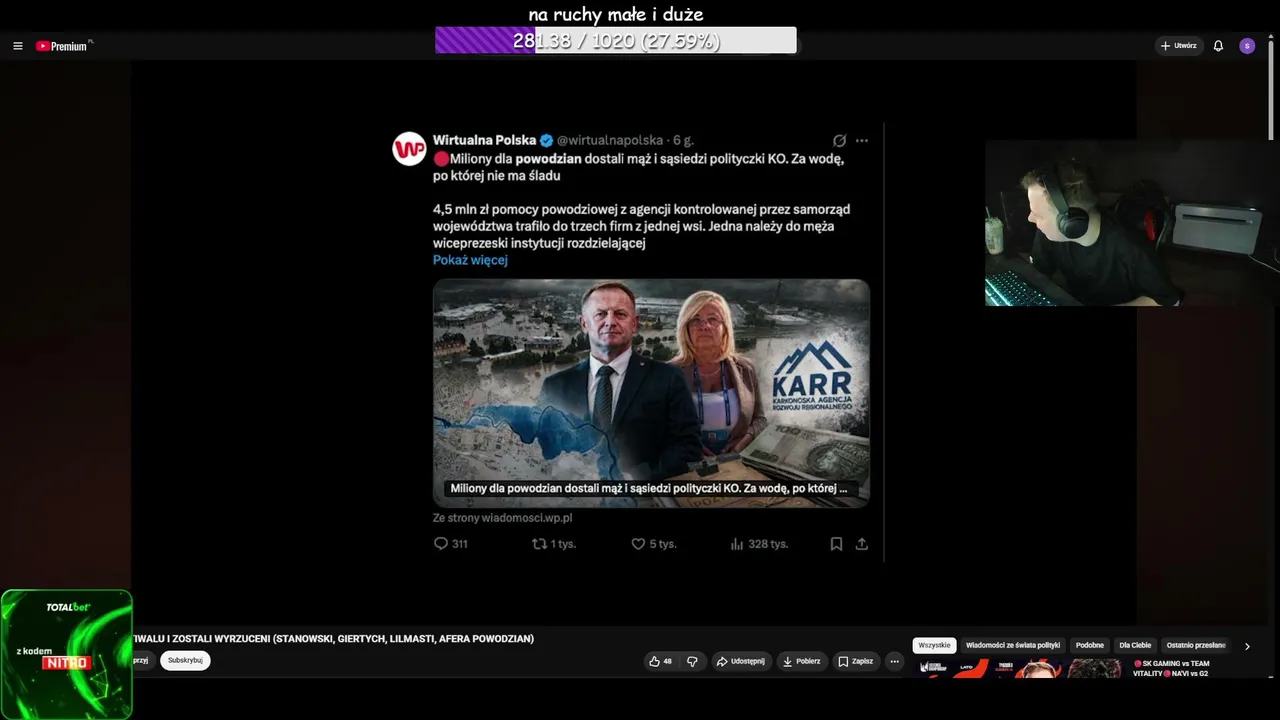Follow the Ze strony wiadomosci.wp.pl source link
Screen dimensions: 1280x720
pyautogui.click(x=502, y=518)
